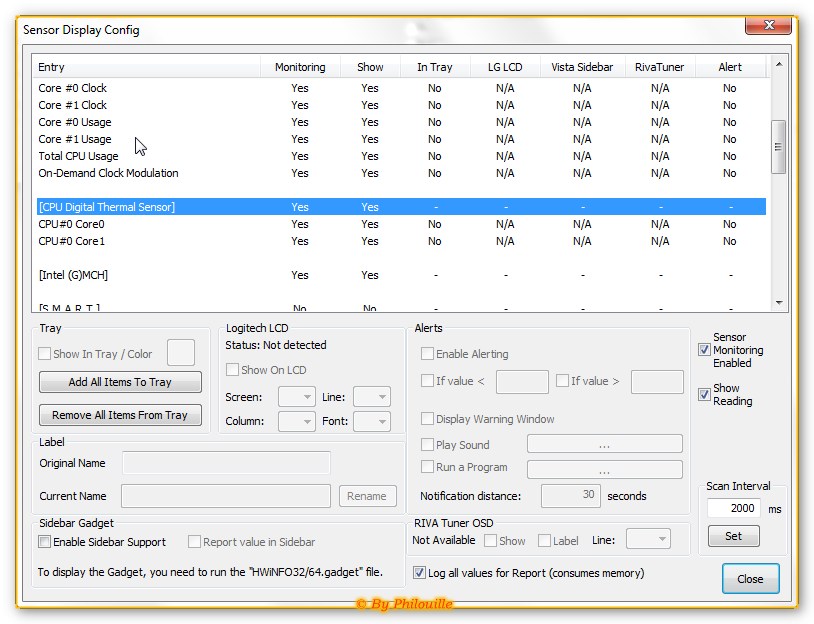Toggle Sensor Monitoring Enabled checkbox
This screenshot has width=814, height=624.
tap(704, 350)
